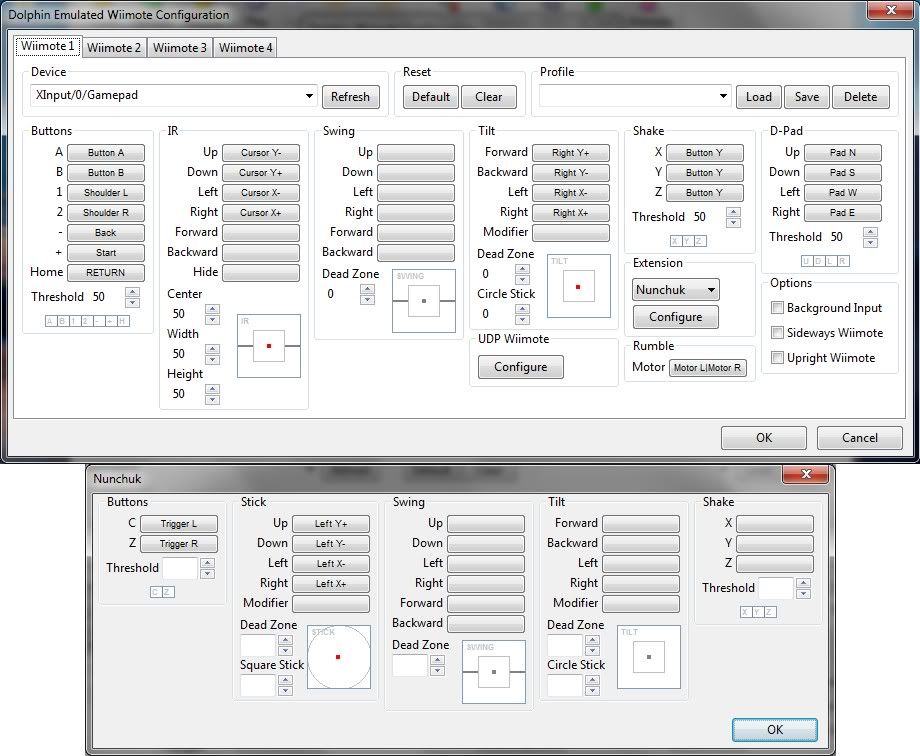Save the current profile
920x756 pixels.
click(x=807, y=97)
